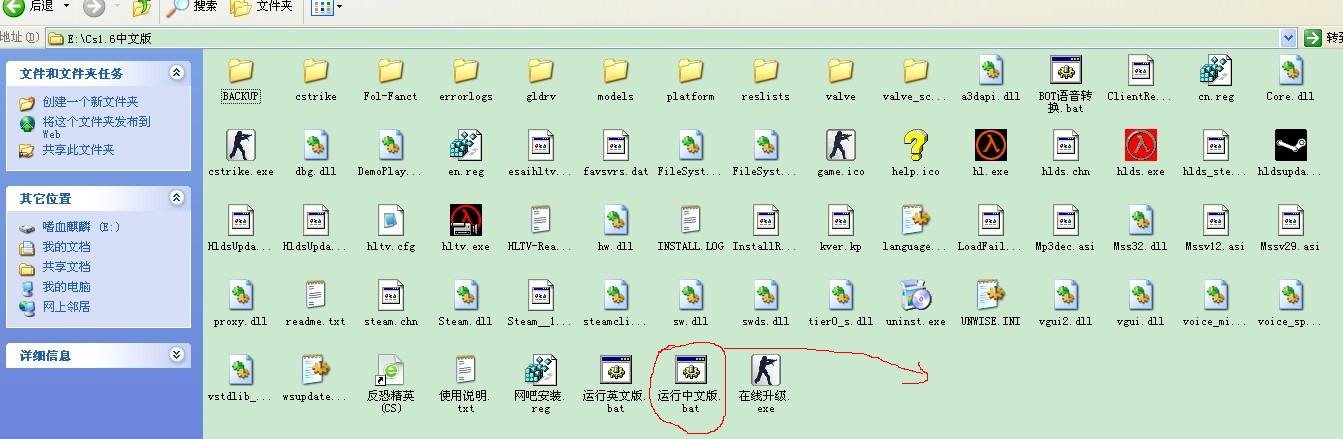Expand the 详细信息 panel

point(177,354)
